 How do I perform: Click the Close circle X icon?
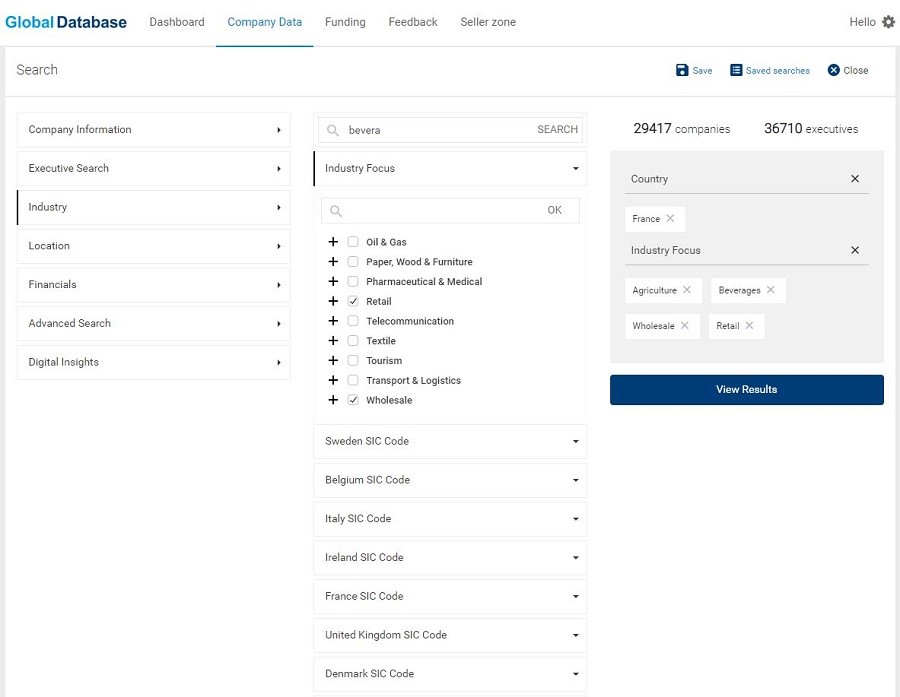click(833, 70)
